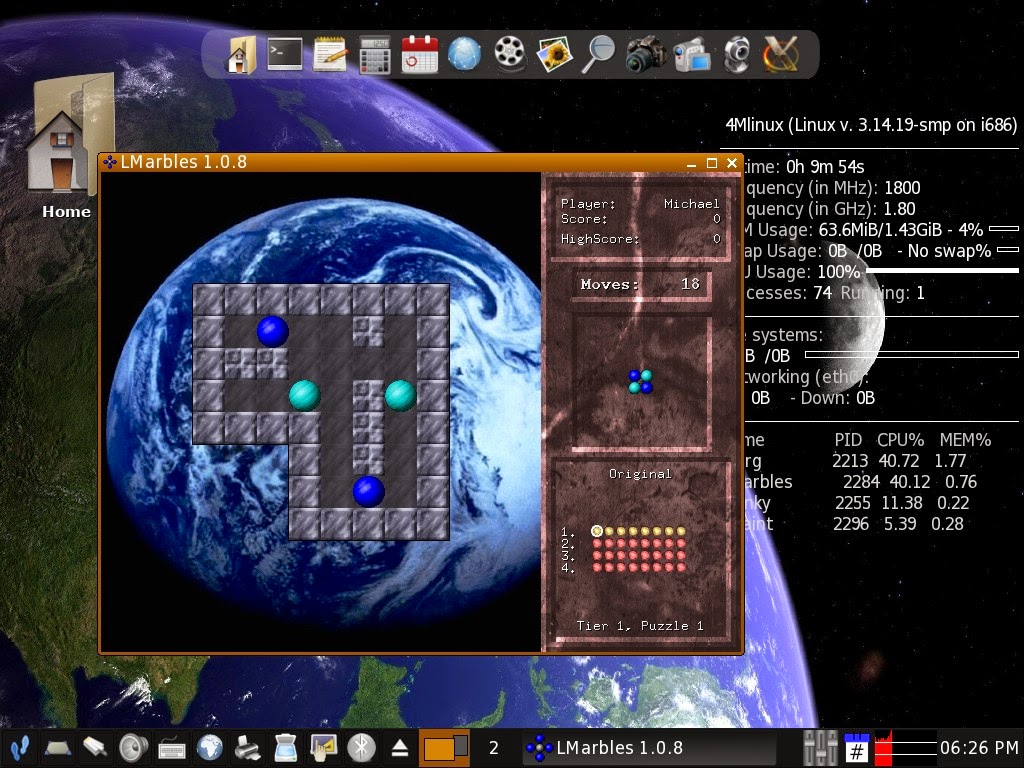This screenshot has width=1024, height=768.
Task: Click the highlighted first puzzle dot in row 1
Action: pos(597,531)
